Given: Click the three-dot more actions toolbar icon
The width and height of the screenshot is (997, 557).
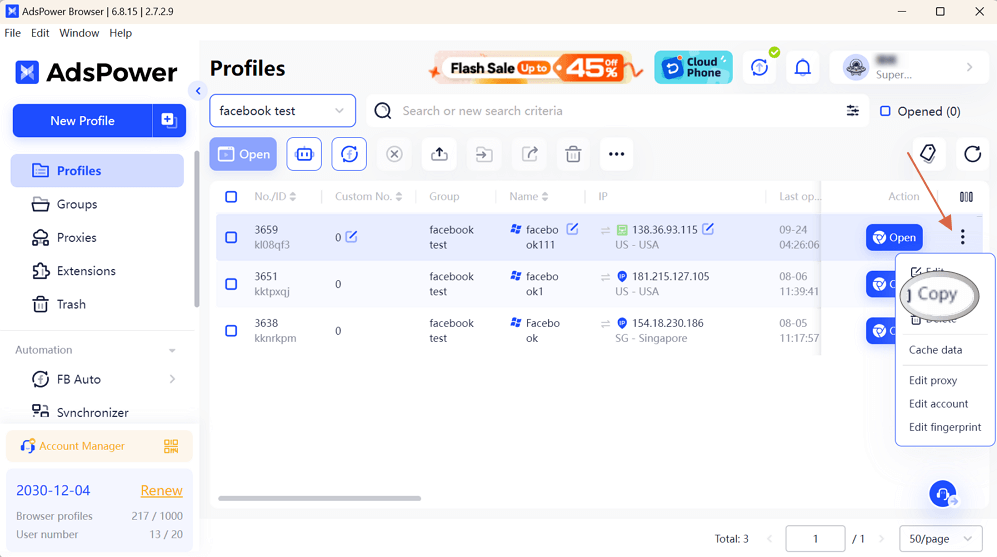Looking at the screenshot, I should click(616, 154).
